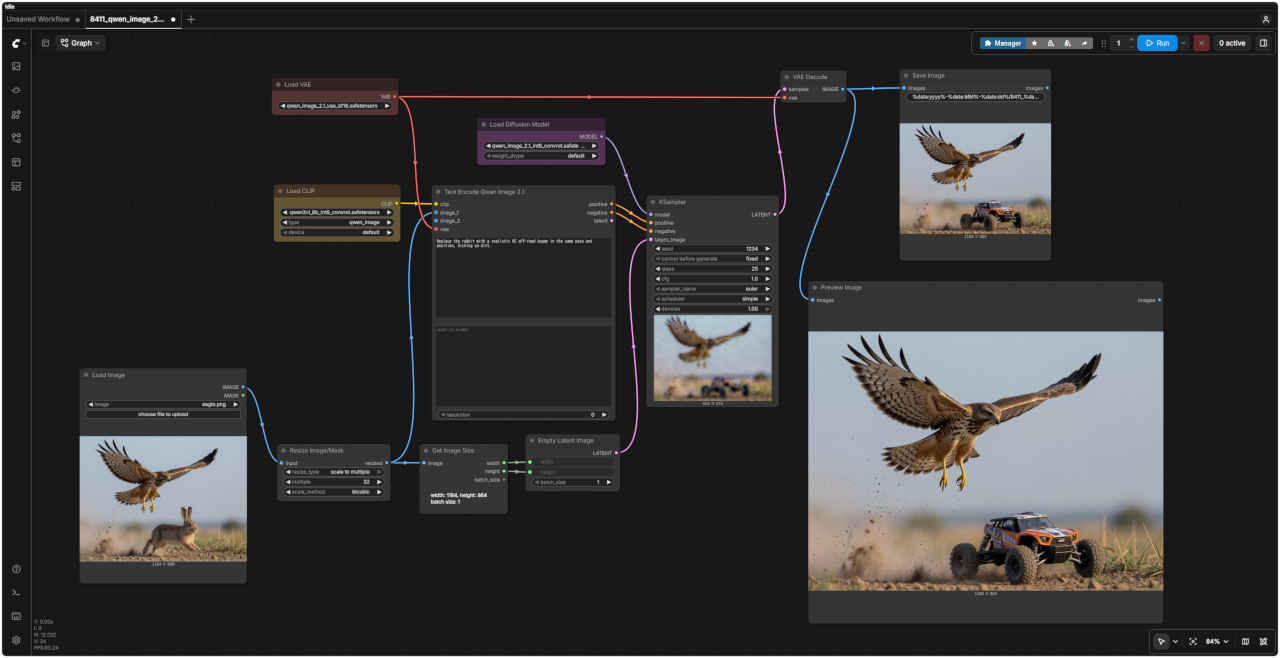Open the help icon in the sidebar

coord(16,569)
